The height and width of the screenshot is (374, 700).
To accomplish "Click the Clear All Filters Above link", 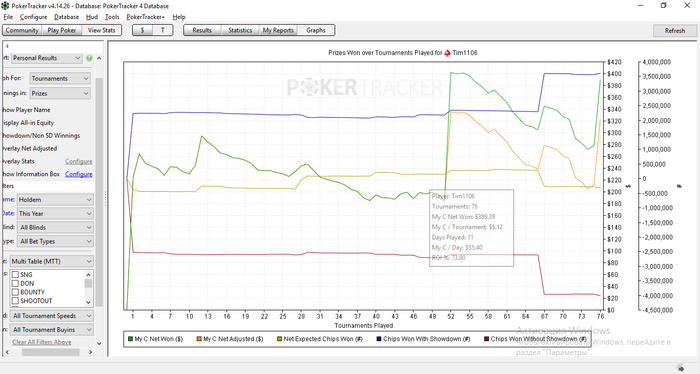I will pos(42,342).
